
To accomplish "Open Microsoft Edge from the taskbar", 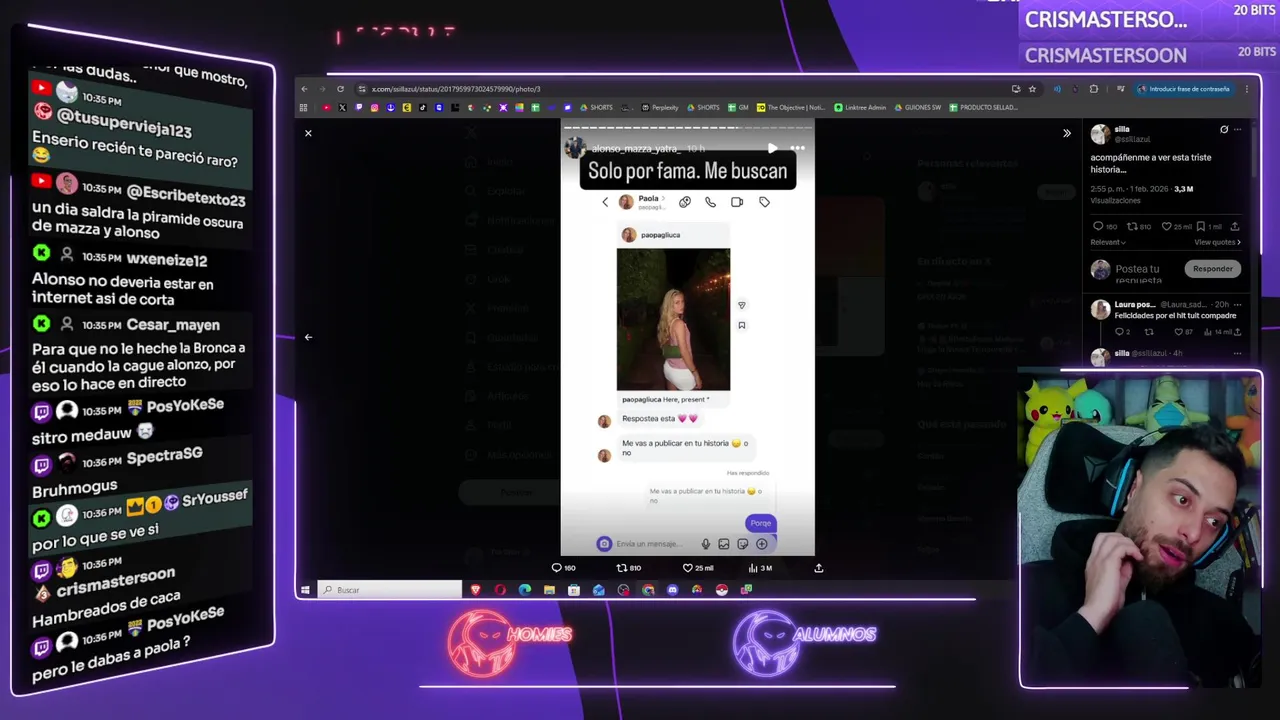I will 525,590.
